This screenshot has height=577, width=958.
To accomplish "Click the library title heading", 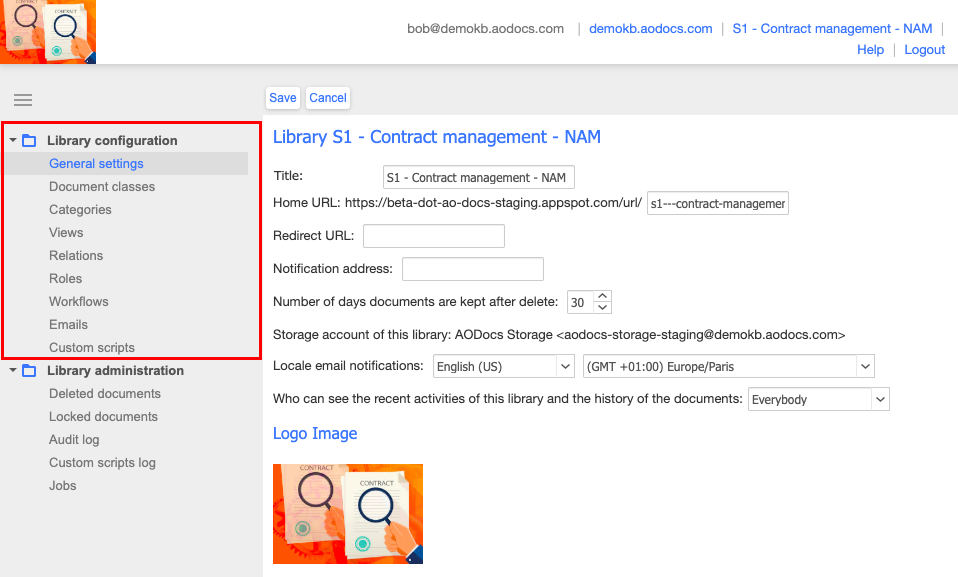I will (x=437, y=137).
